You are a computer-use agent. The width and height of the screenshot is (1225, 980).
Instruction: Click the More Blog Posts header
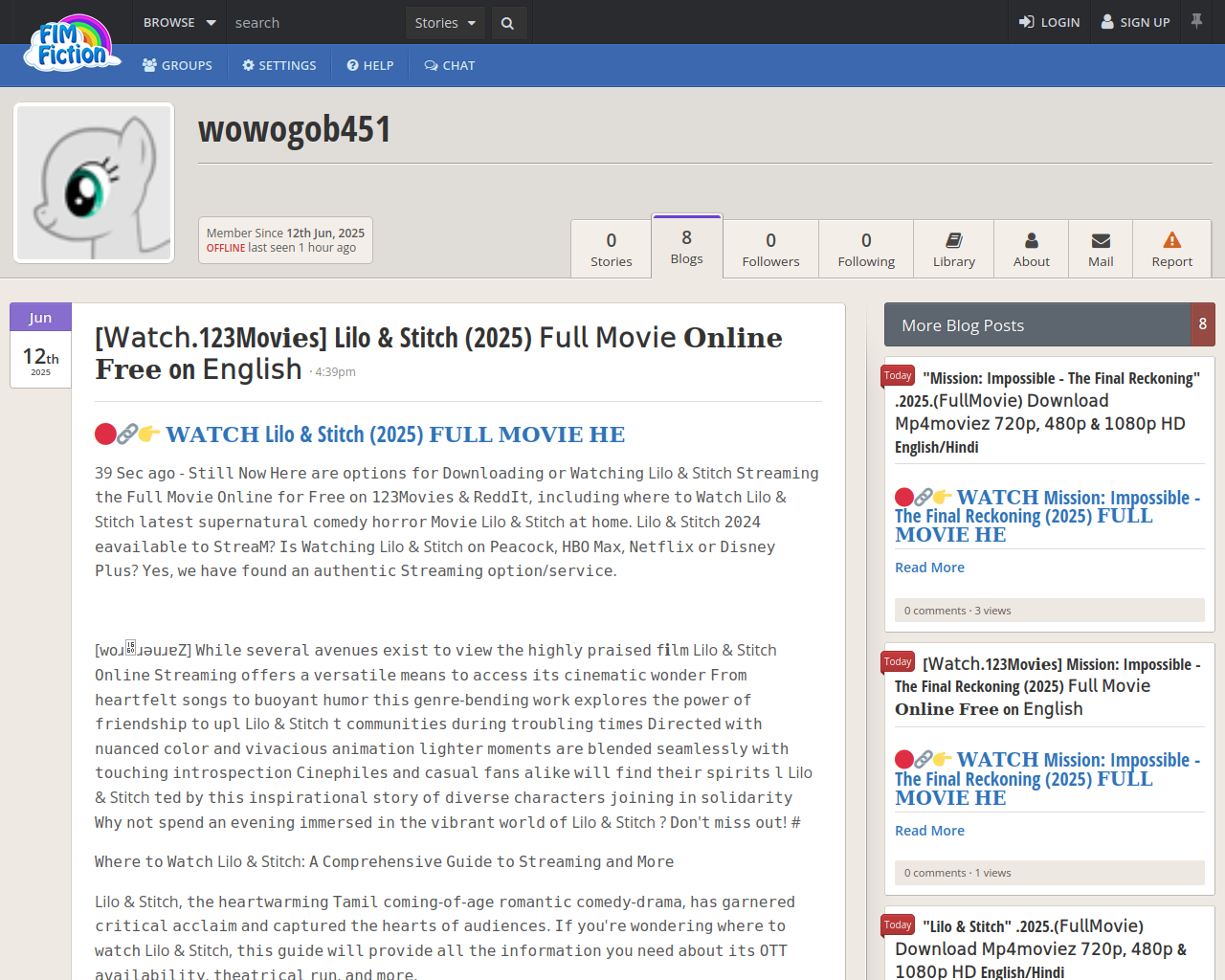click(1036, 324)
